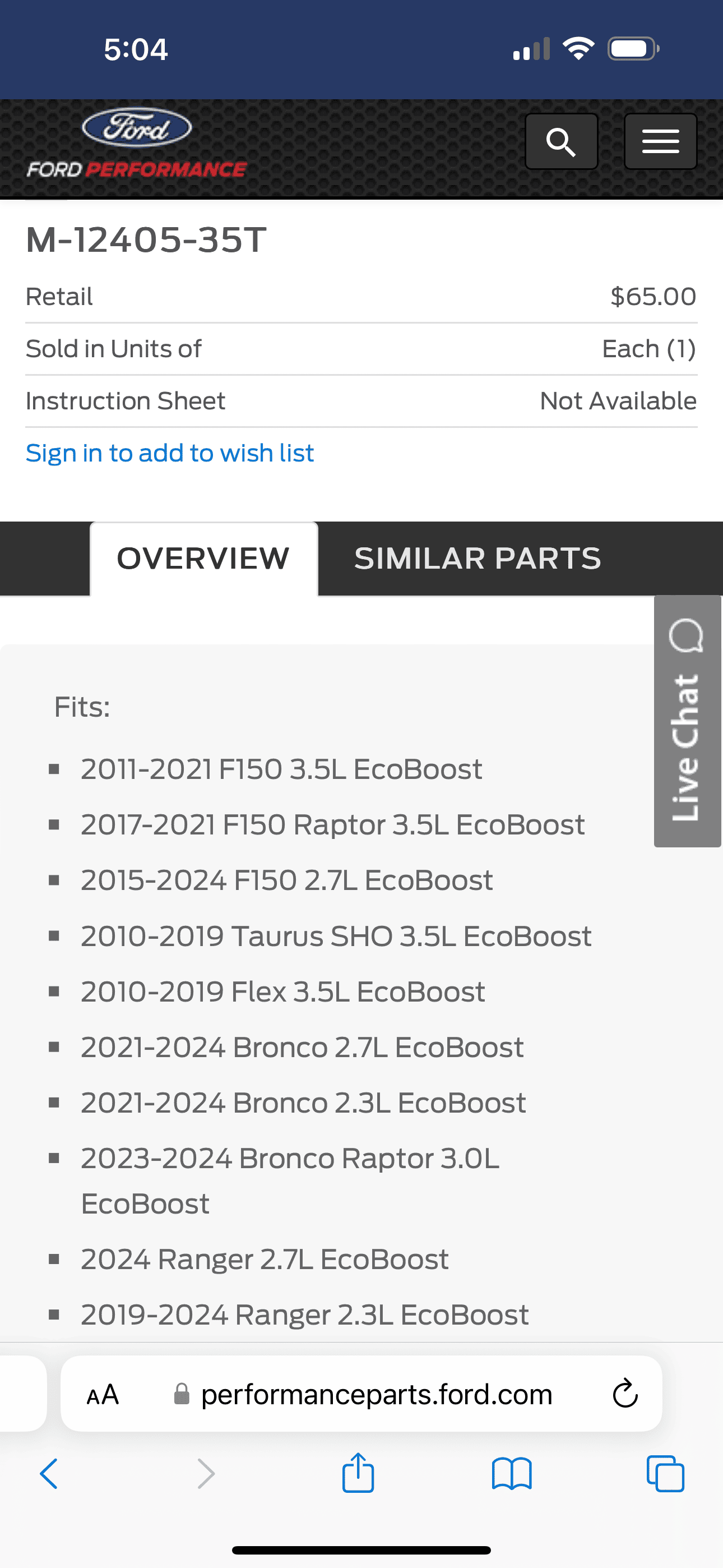Open the Safari bookmarks icon

click(511, 1474)
